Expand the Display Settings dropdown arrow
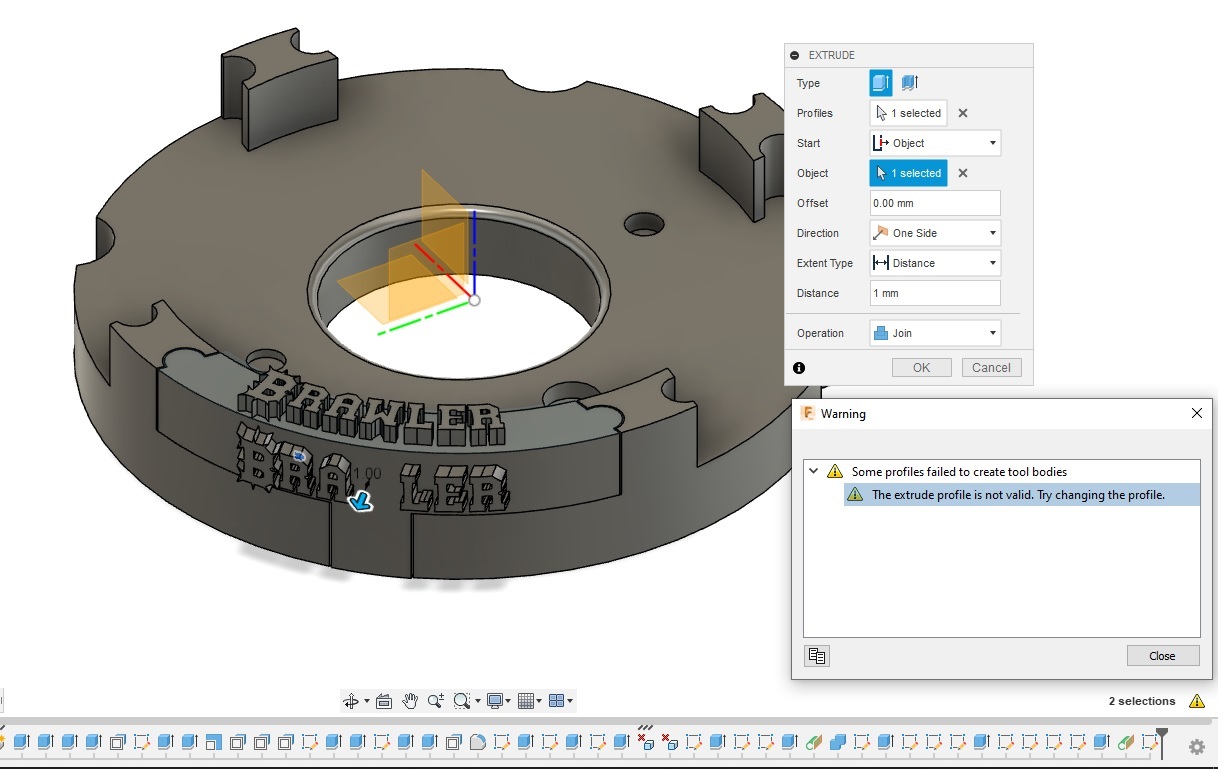The image size is (1223, 769). pos(509,701)
